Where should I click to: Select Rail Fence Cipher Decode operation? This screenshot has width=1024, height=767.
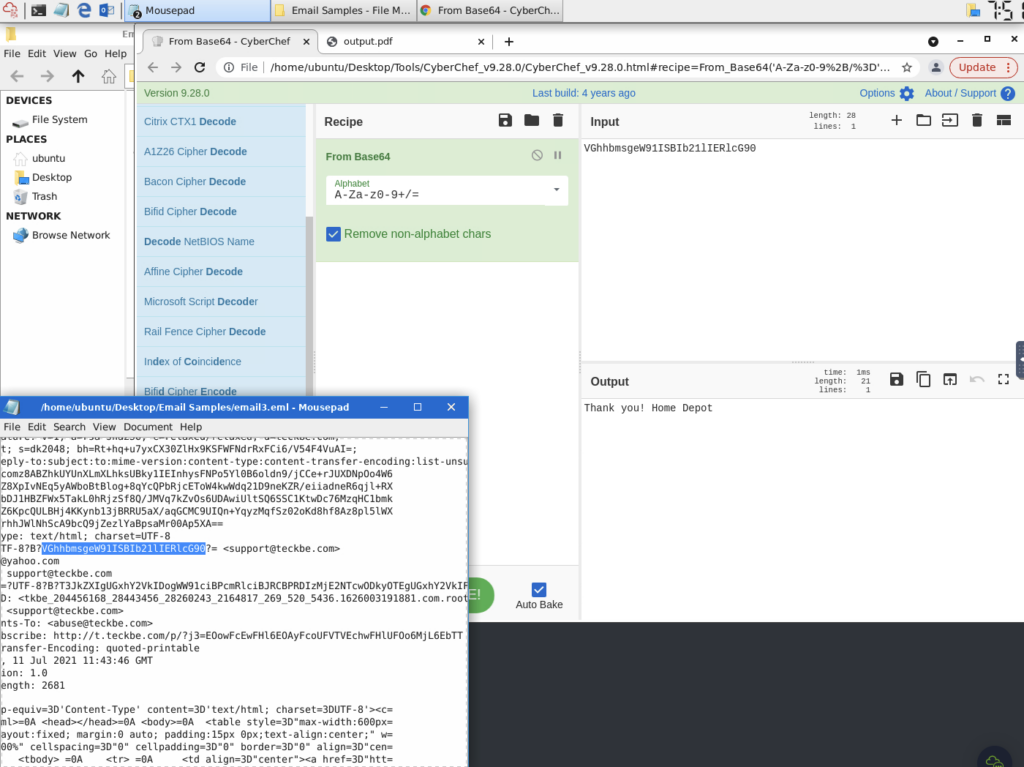(221, 332)
